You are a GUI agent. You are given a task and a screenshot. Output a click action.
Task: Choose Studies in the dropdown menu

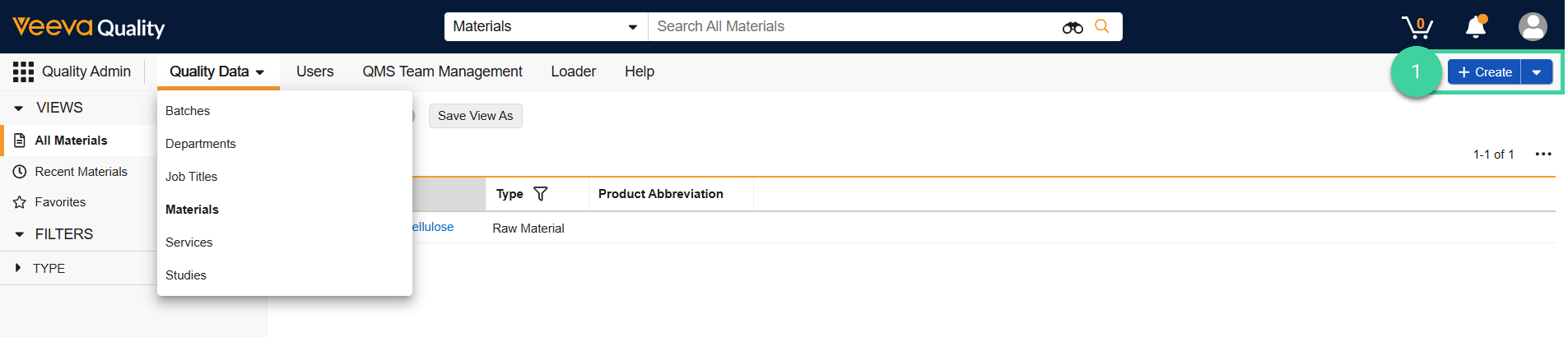[x=186, y=275]
